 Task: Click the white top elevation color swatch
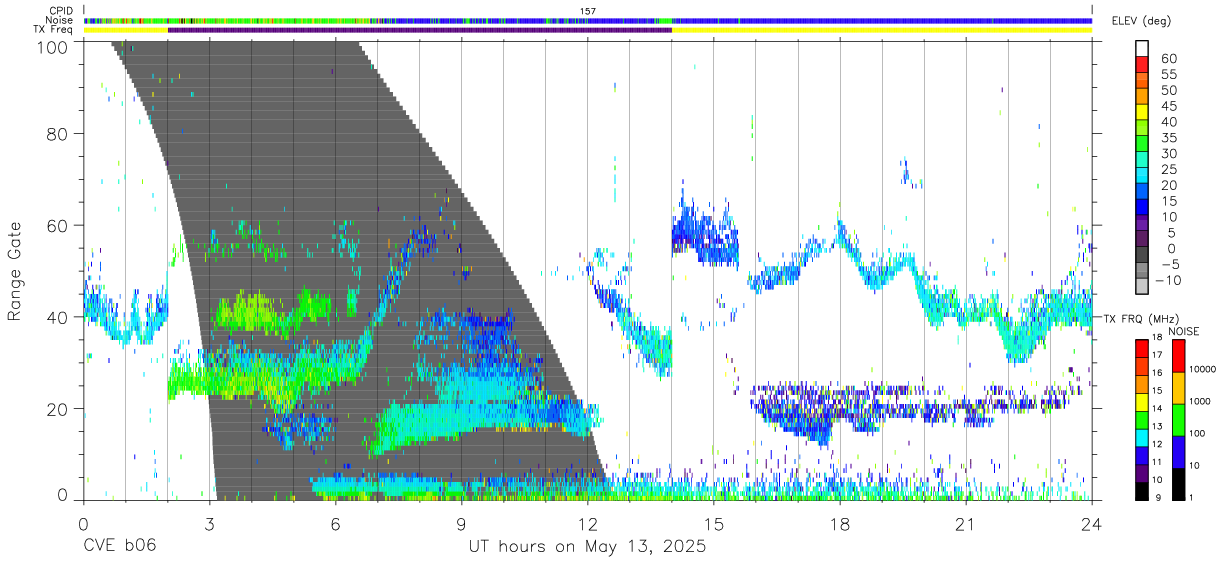pos(1142,50)
